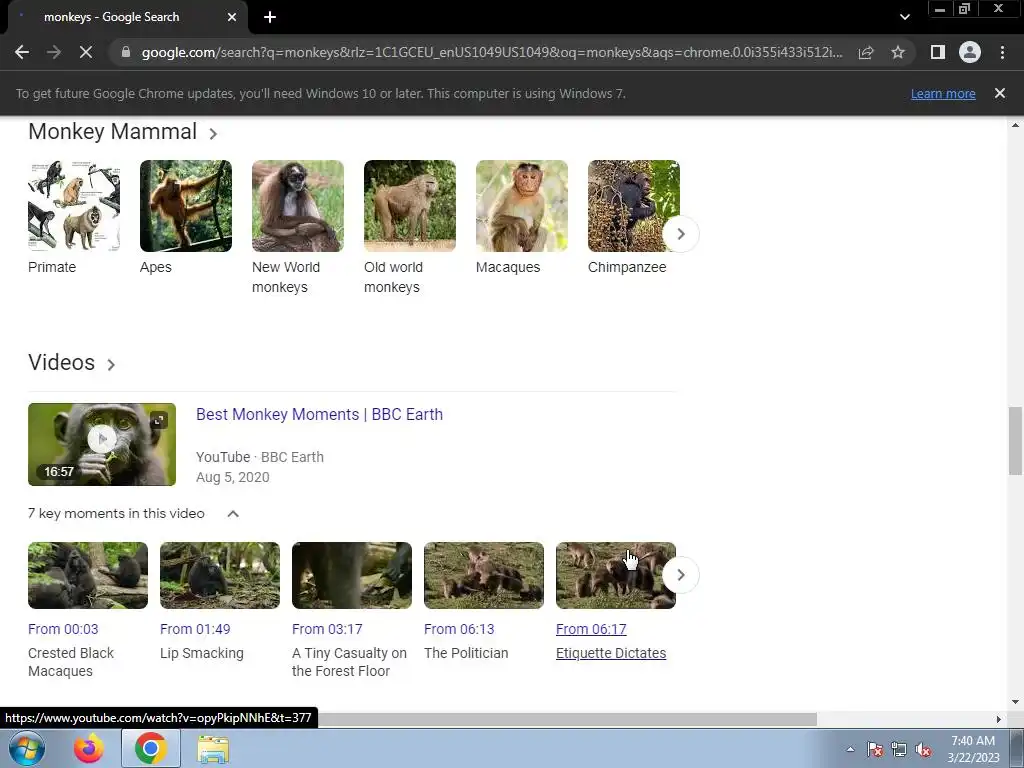Open a new tab

(270, 17)
